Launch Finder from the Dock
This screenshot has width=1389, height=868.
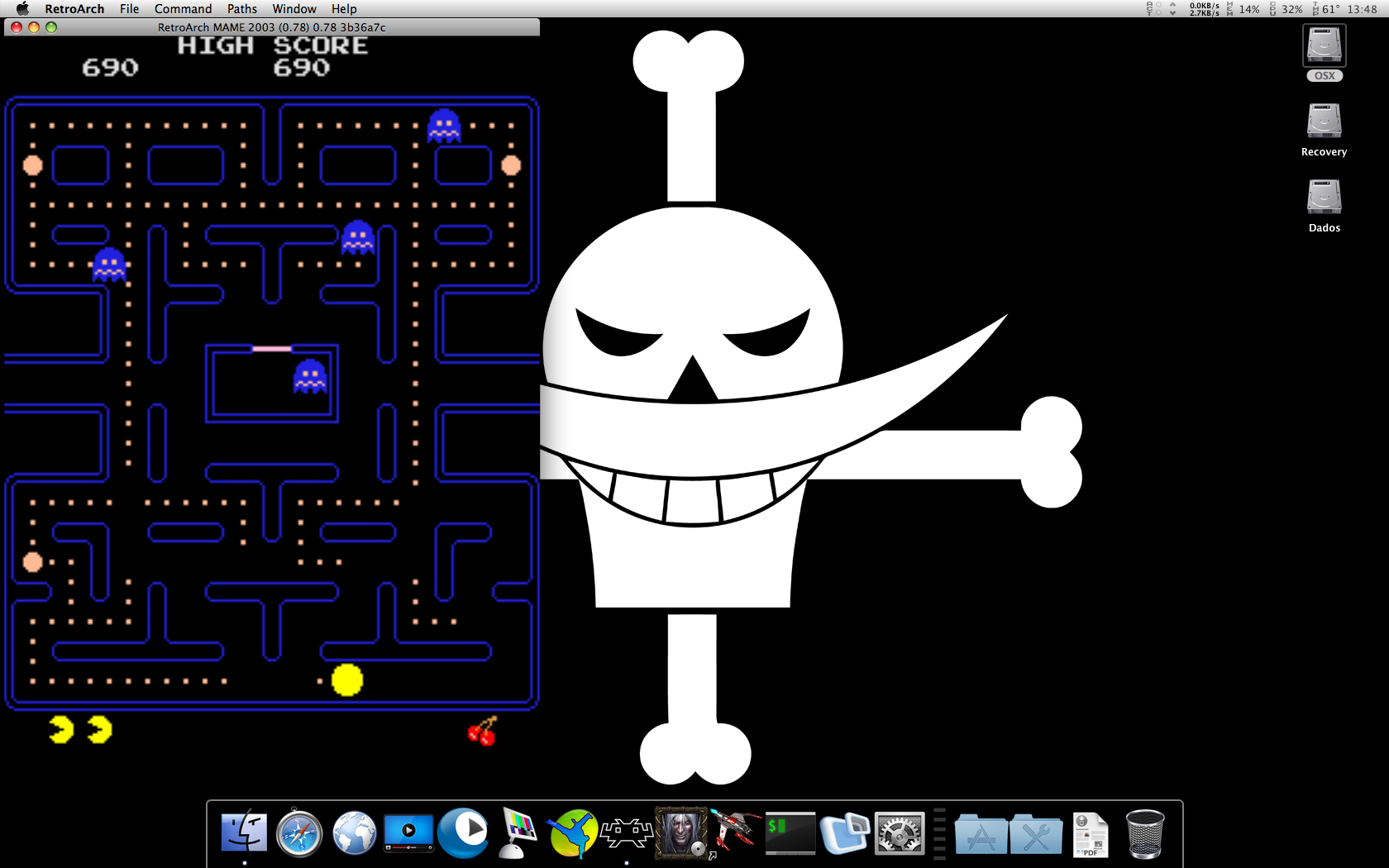click(245, 833)
